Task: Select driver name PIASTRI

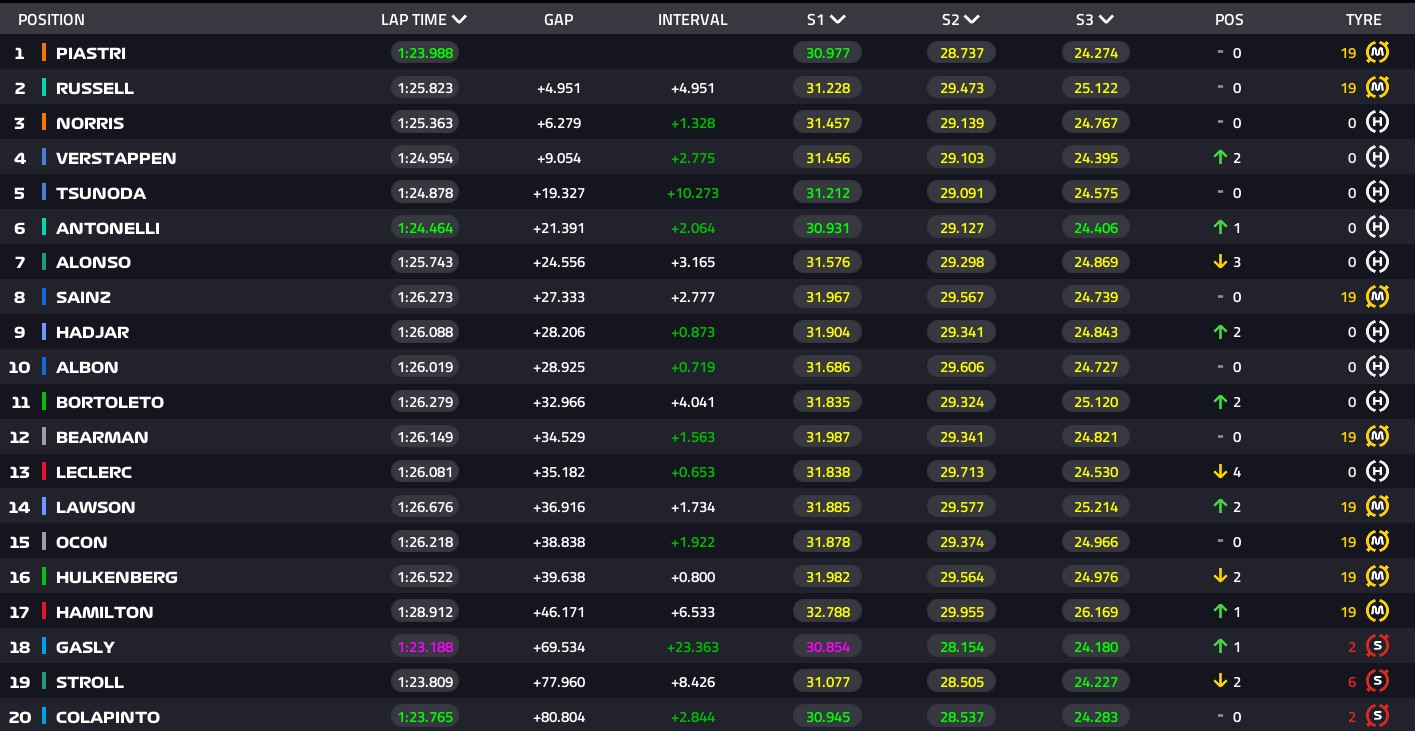Action: (x=90, y=53)
